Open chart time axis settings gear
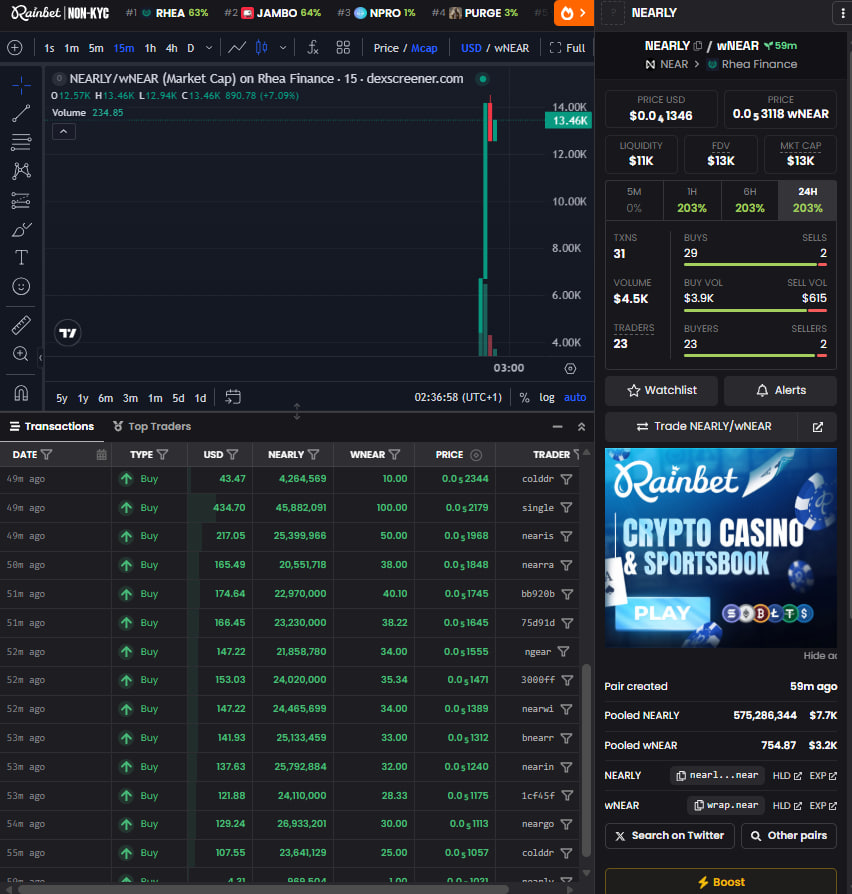 coord(570,368)
